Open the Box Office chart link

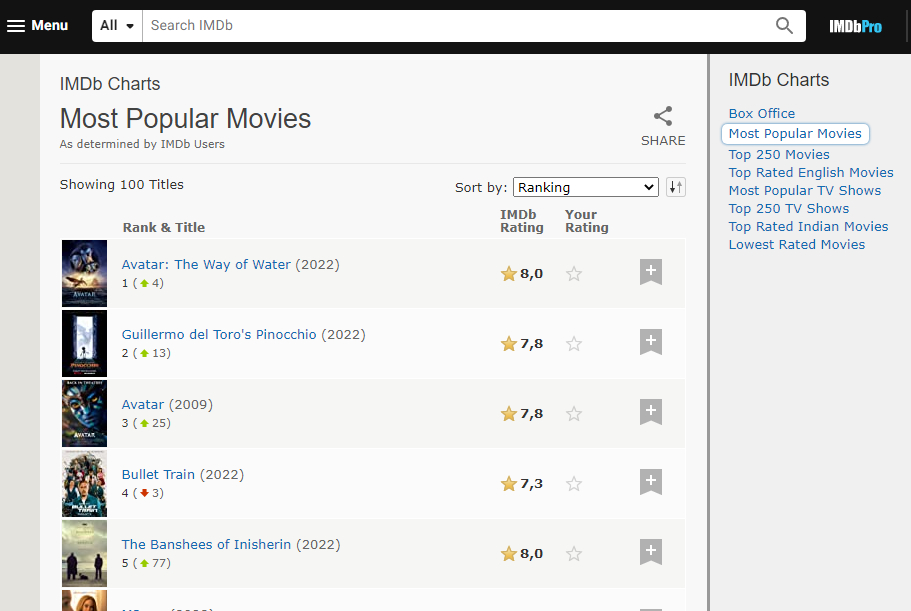pos(762,113)
